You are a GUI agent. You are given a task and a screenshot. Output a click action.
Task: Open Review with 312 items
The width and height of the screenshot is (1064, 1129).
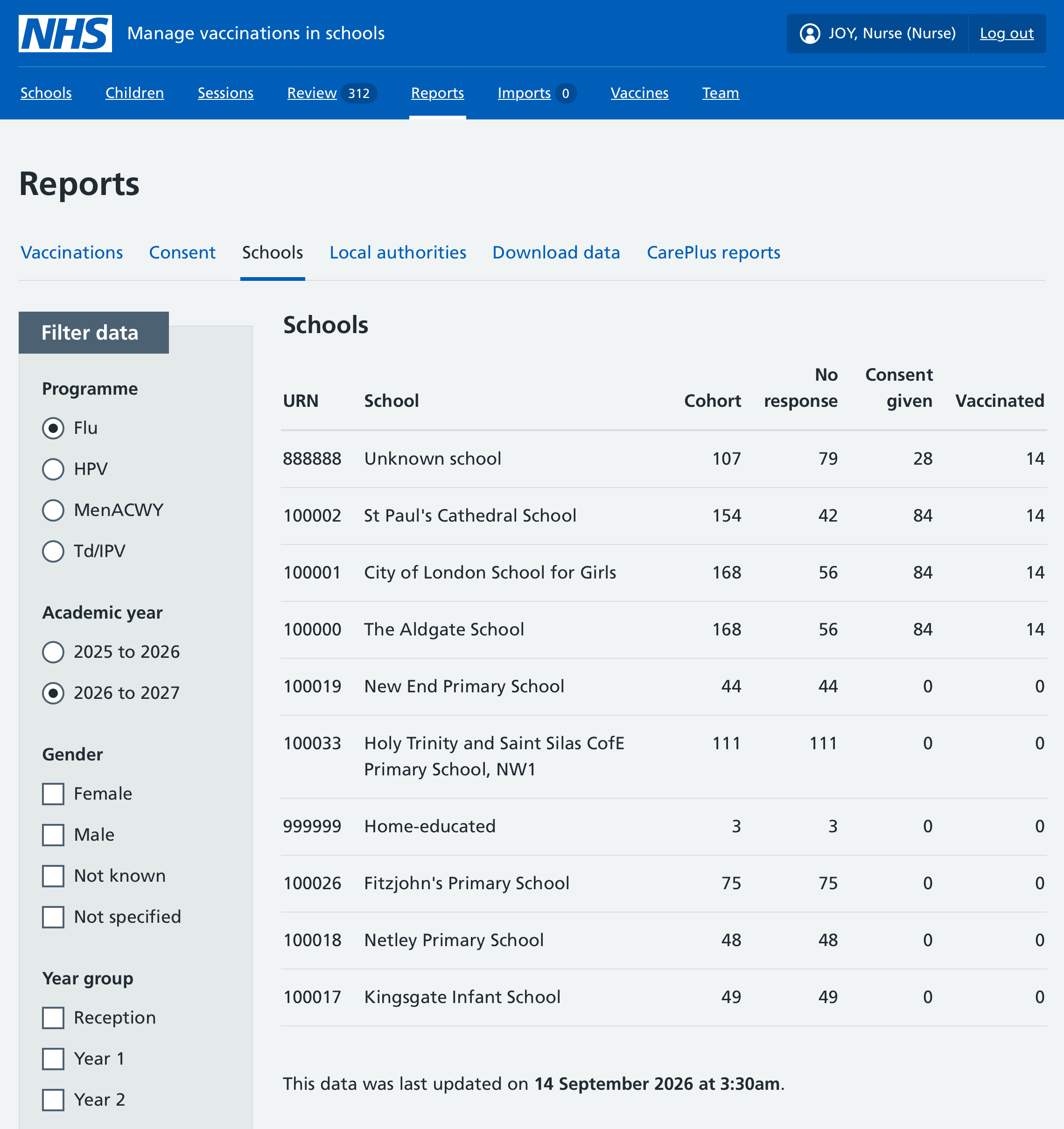click(x=332, y=92)
